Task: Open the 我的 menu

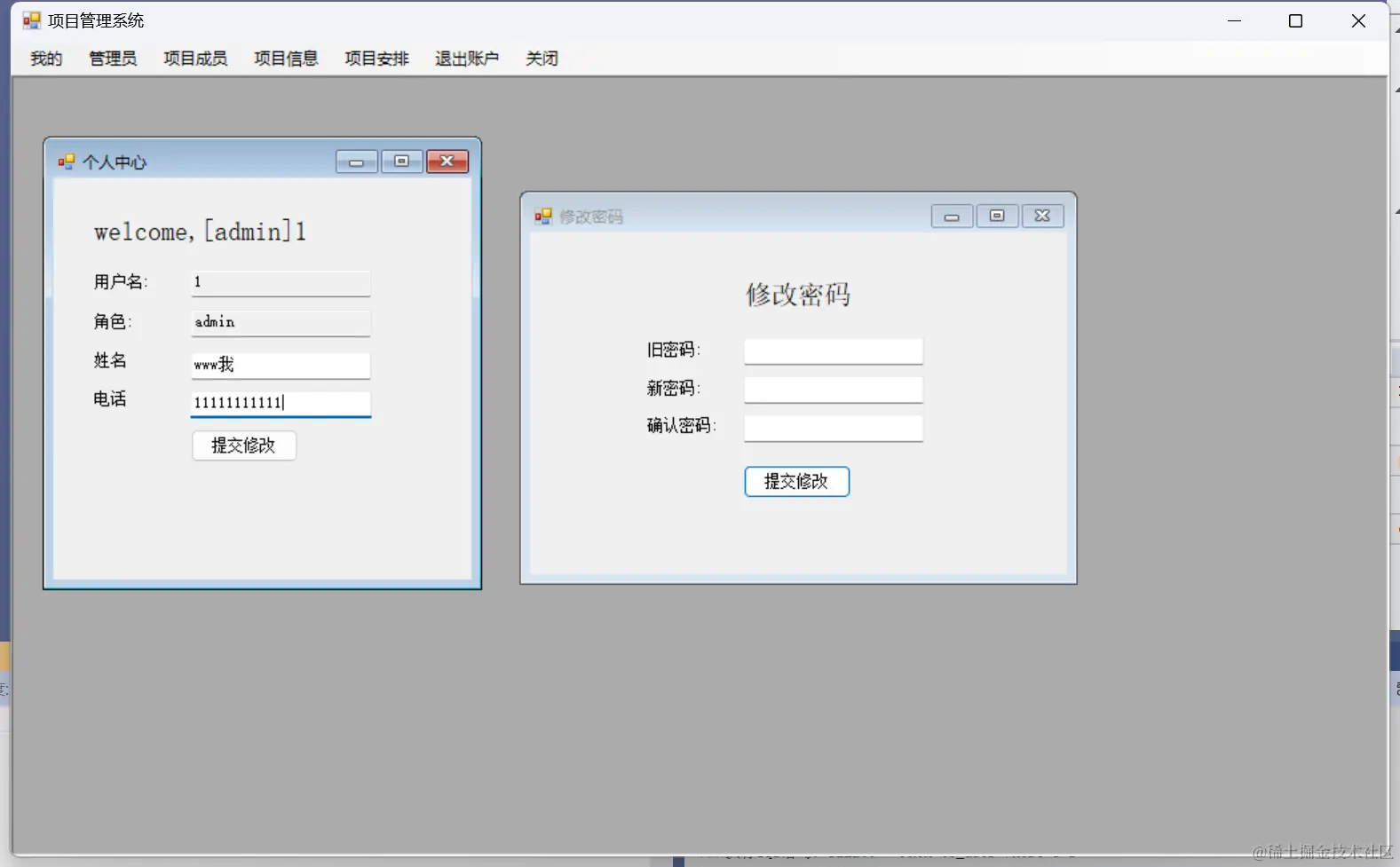Action: (x=46, y=59)
